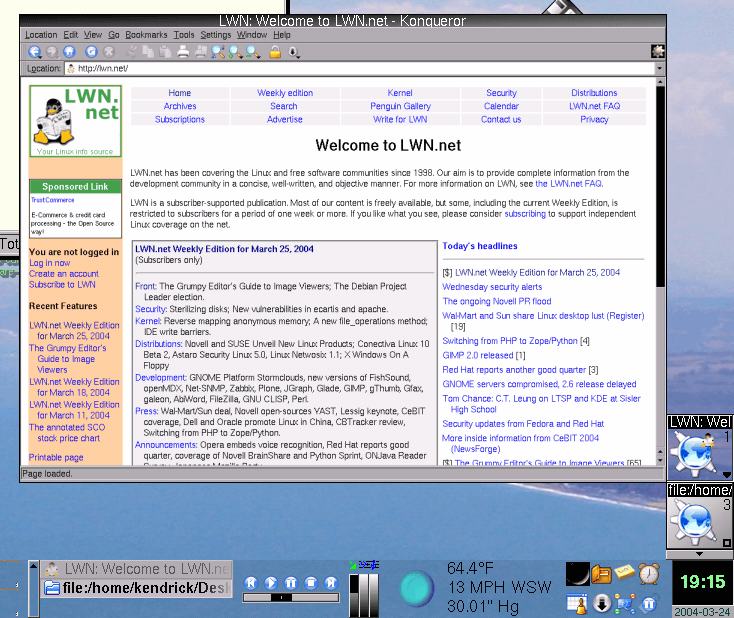Click the media player Pause button

pos(291,582)
